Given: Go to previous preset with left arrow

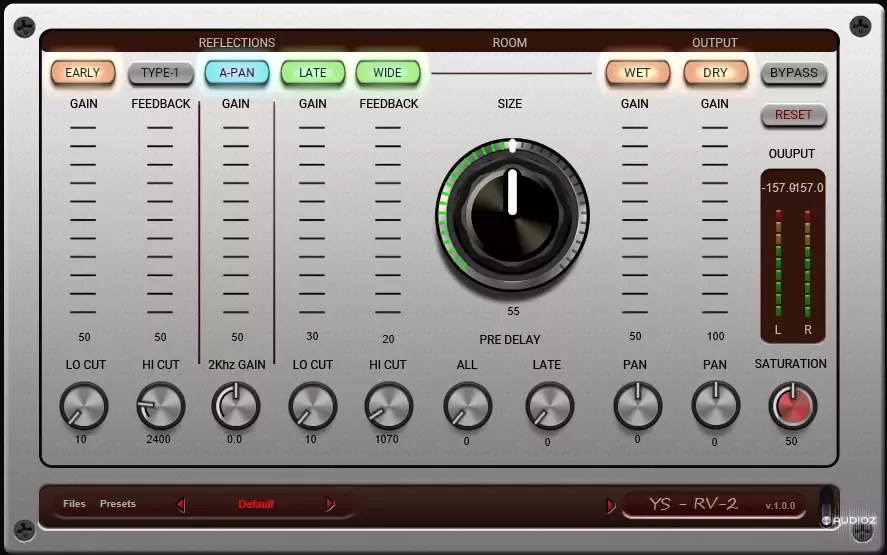Looking at the screenshot, I should tap(181, 505).
